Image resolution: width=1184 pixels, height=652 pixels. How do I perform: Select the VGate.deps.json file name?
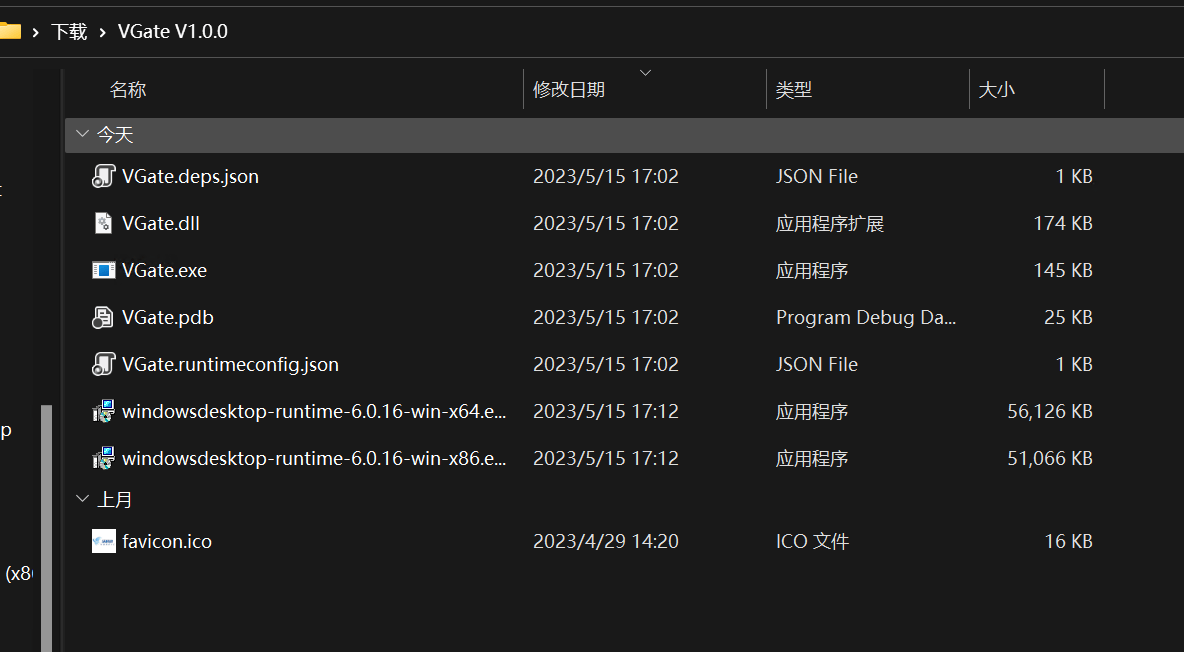[x=190, y=176]
